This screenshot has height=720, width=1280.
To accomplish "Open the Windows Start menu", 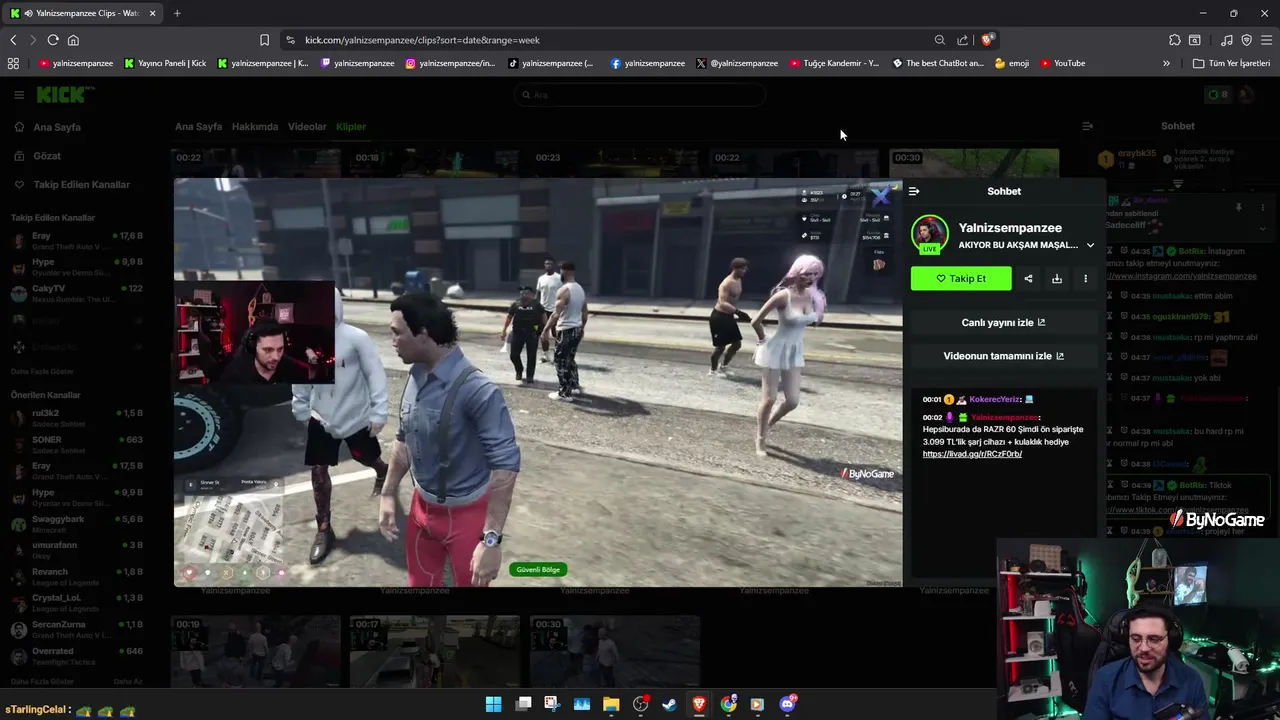I will point(494,704).
